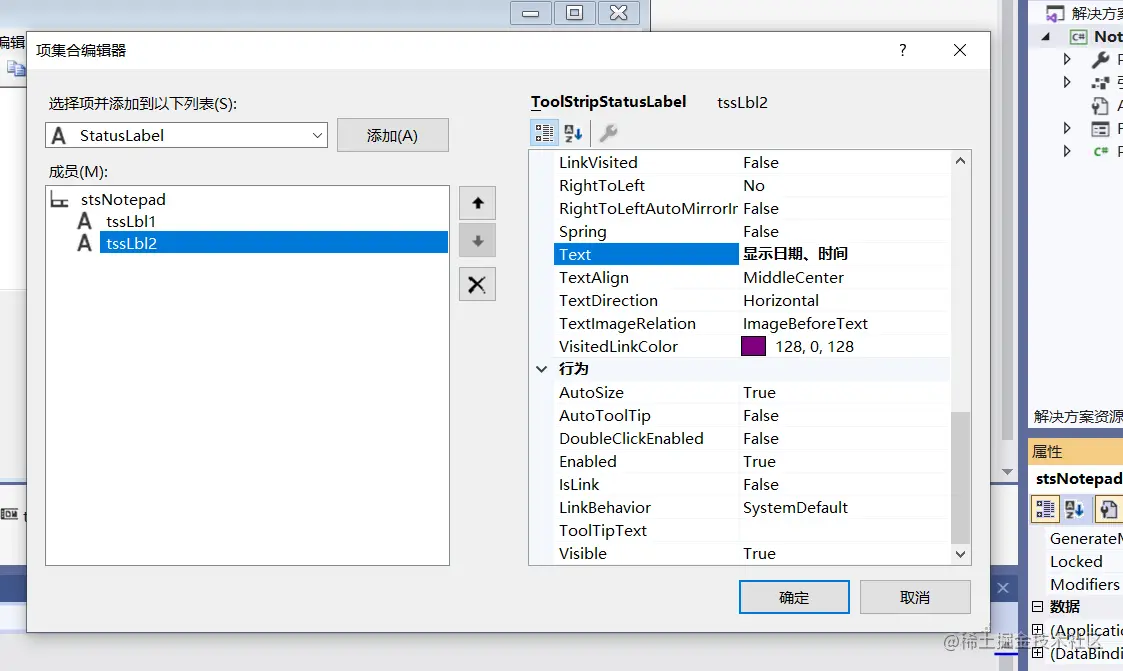Select the Enabled property row
Image resolution: width=1123 pixels, height=671 pixels.
pyautogui.click(x=752, y=461)
